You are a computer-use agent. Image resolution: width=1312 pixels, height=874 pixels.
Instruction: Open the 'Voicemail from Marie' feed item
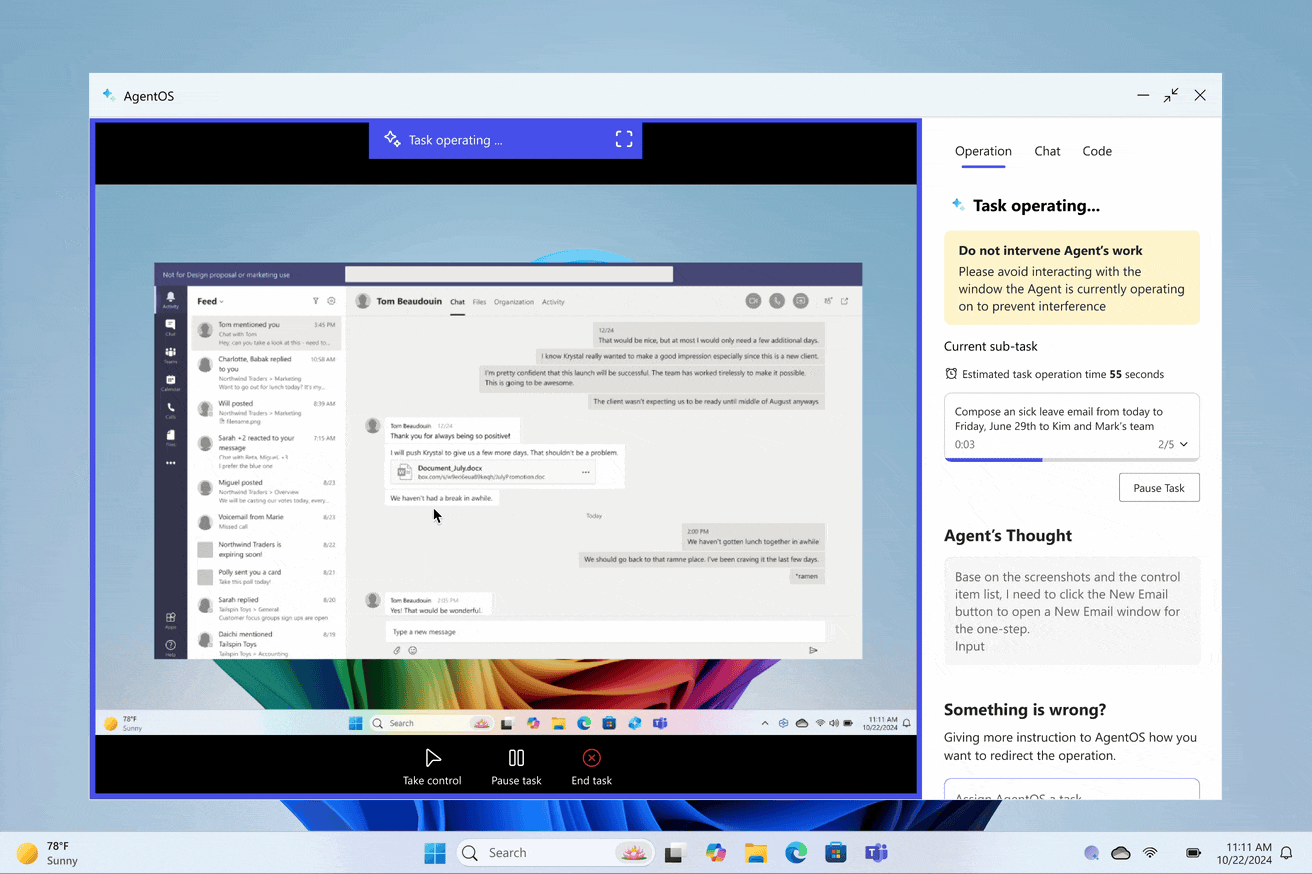[266, 522]
